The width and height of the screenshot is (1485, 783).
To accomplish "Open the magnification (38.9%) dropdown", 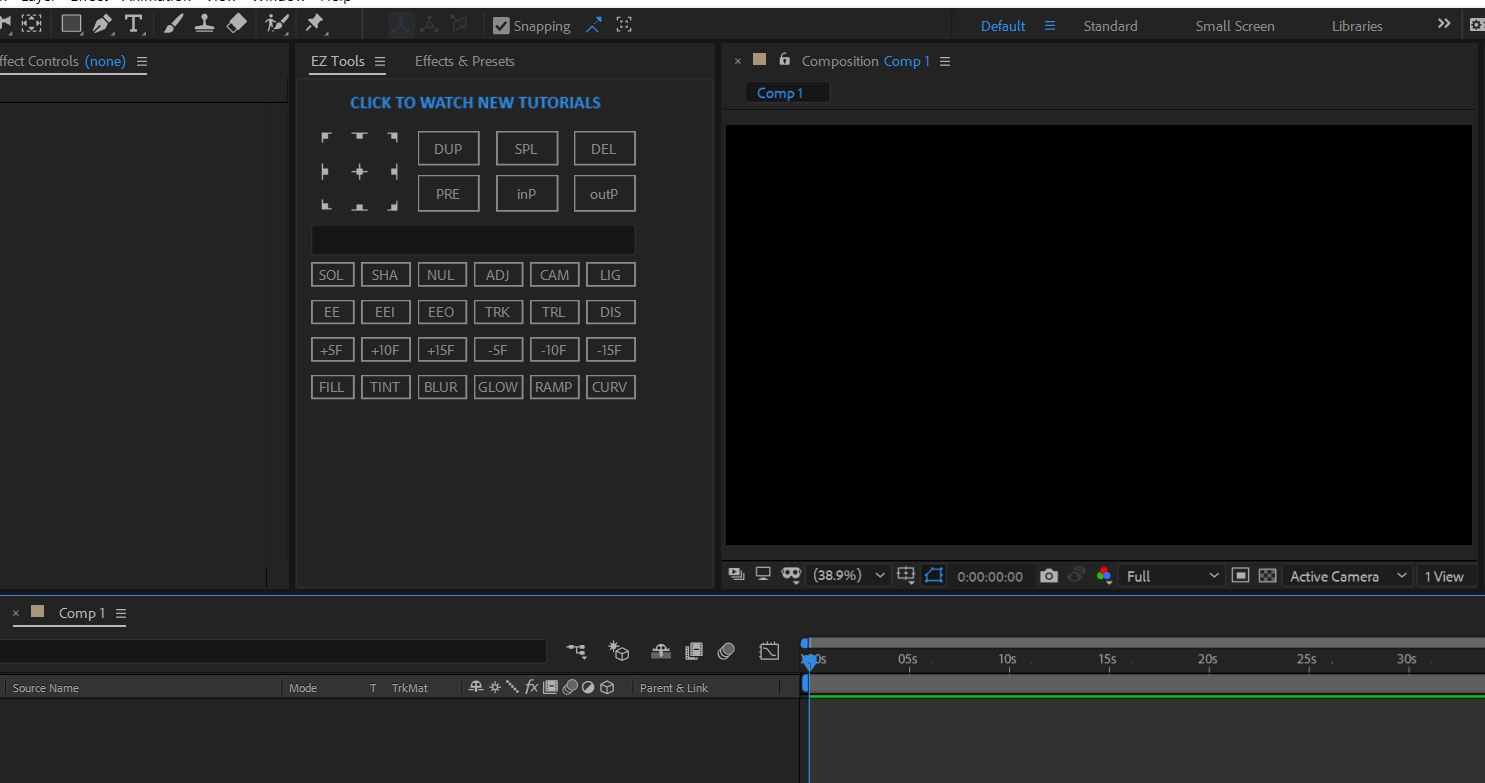I will pyautogui.click(x=849, y=576).
